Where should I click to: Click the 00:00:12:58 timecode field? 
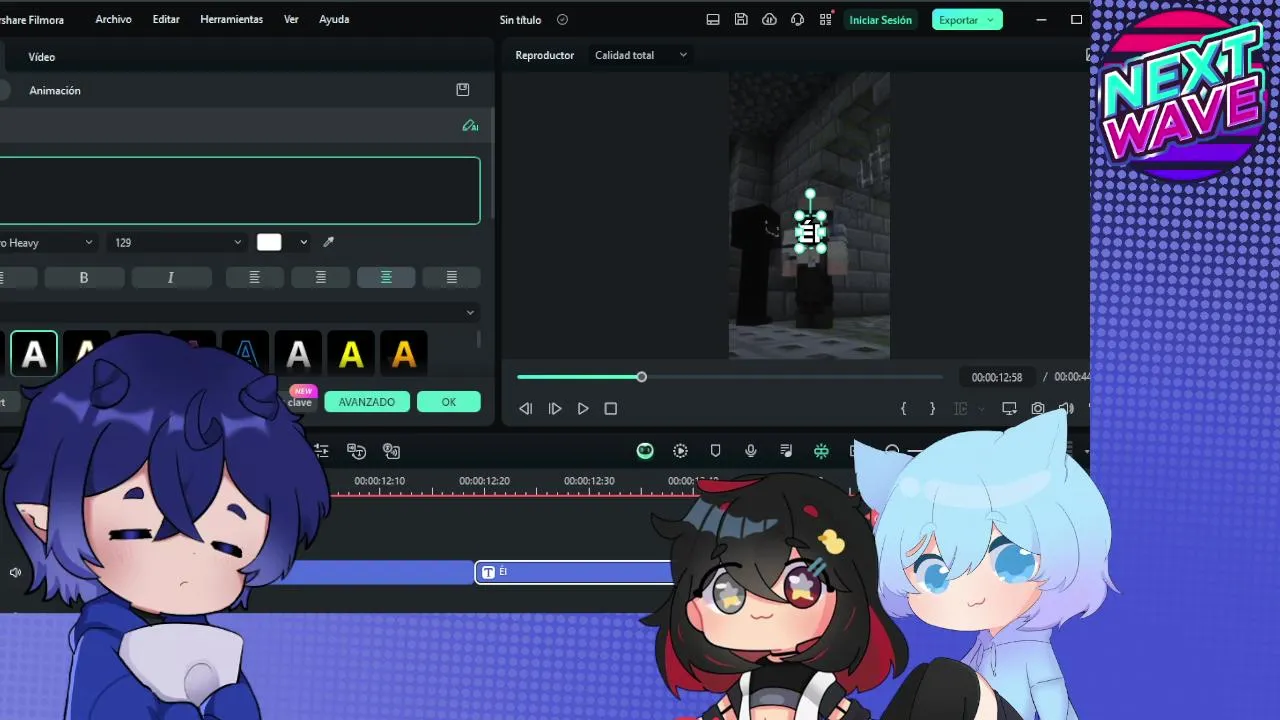tap(997, 377)
